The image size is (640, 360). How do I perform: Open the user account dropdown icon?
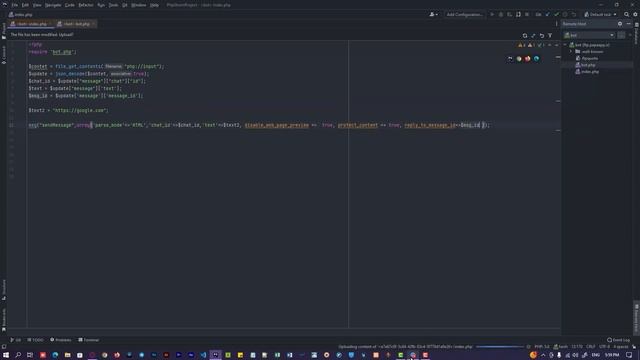pyautogui.click(x=433, y=14)
